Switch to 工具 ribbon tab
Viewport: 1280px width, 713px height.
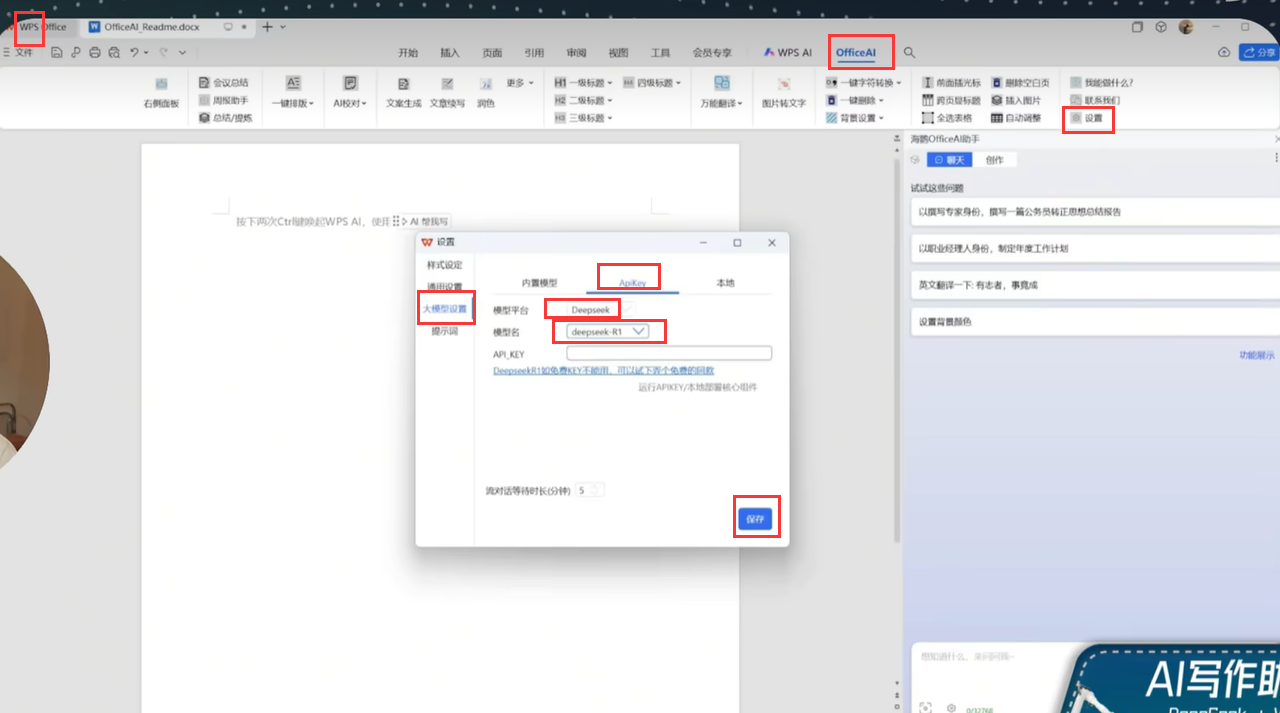click(660, 53)
